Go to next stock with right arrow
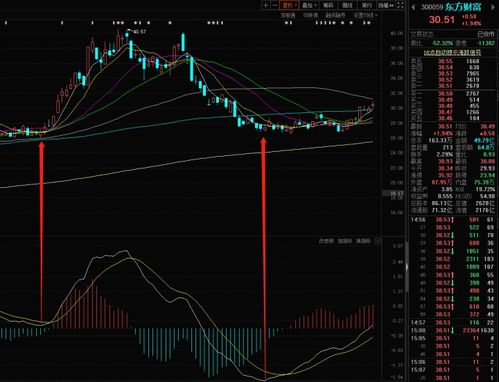 pos(493,7)
